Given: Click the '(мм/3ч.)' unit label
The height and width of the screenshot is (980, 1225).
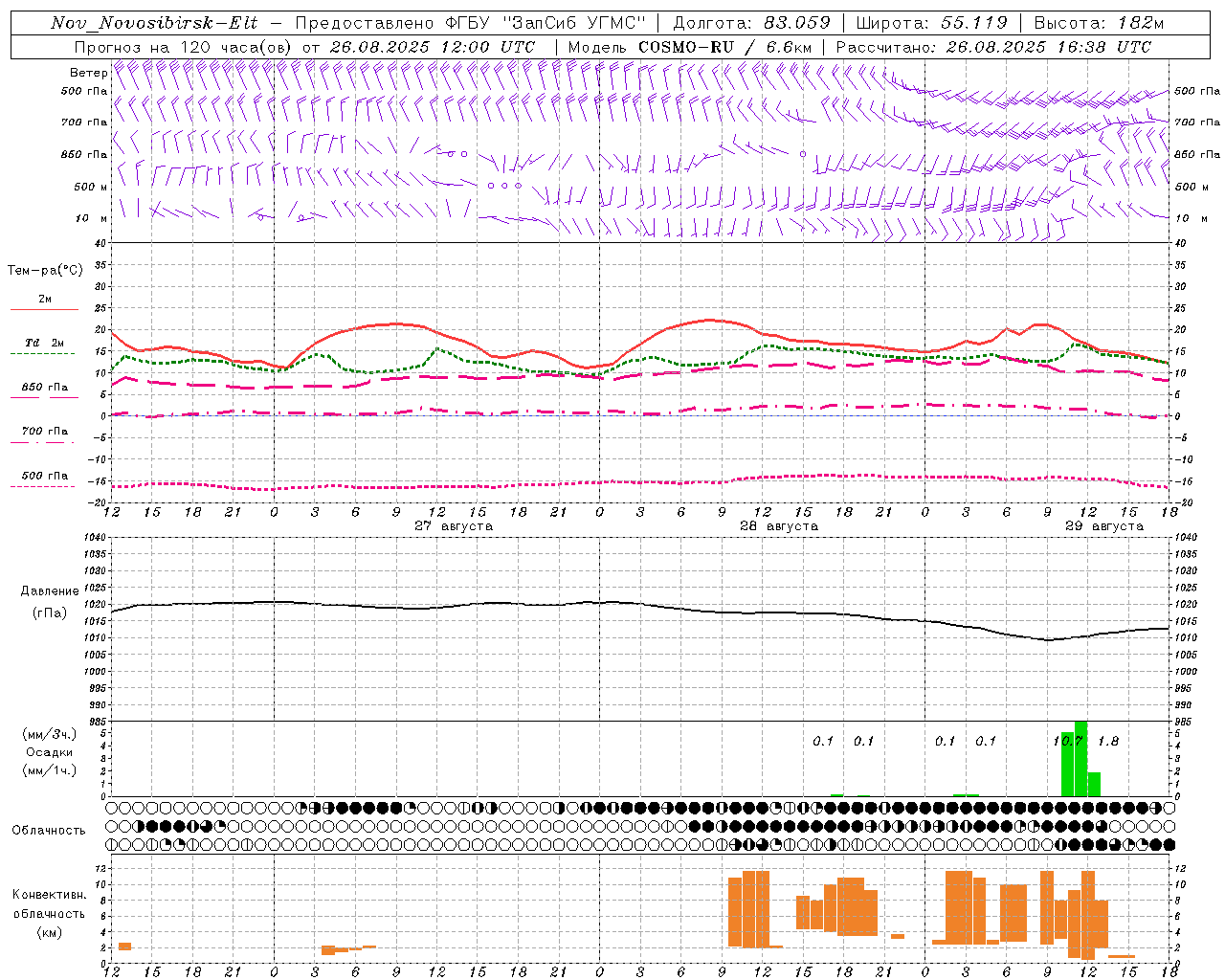Looking at the screenshot, I should pyautogui.click(x=50, y=734).
